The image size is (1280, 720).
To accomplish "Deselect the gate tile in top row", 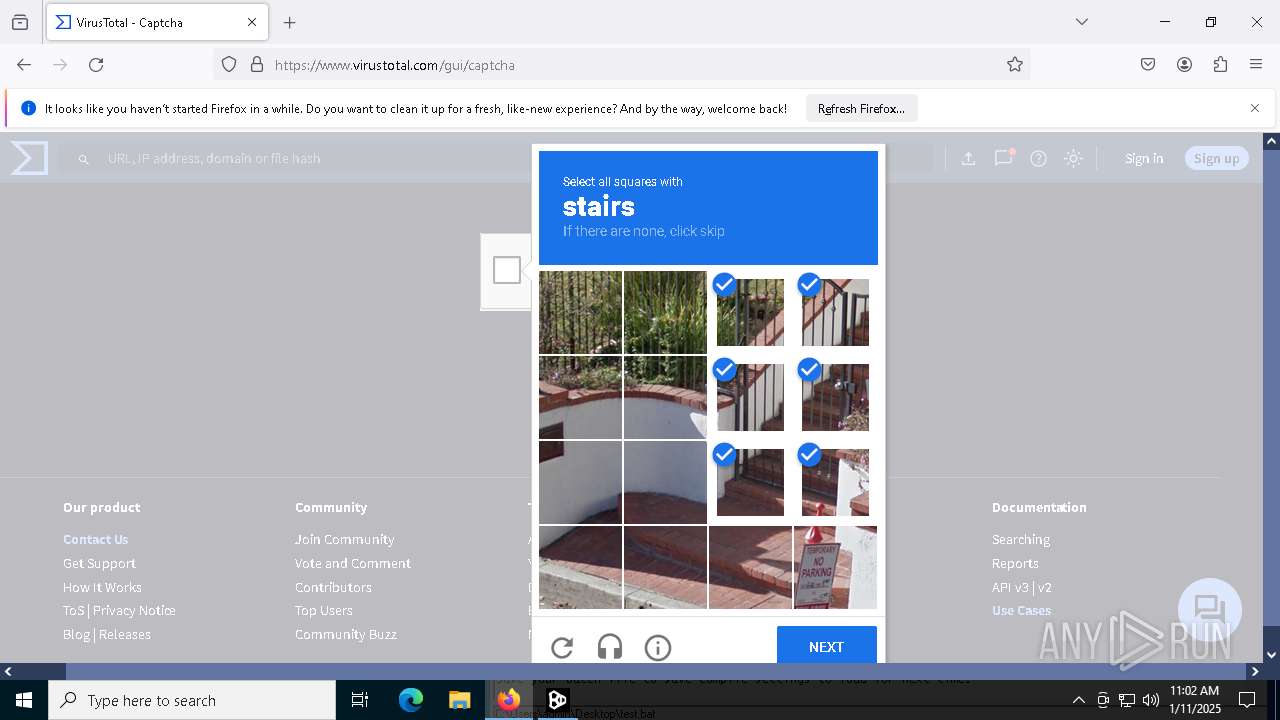I will click(x=750, y=312).
